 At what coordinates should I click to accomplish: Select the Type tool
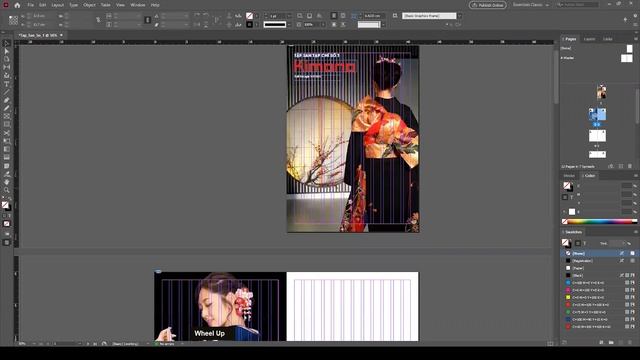7,84
